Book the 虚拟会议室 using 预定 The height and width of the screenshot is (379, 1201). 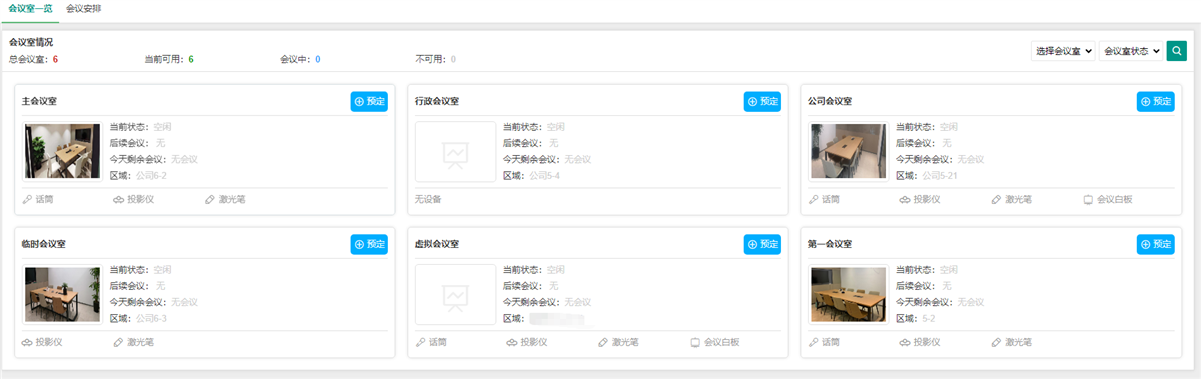(762, 244)
